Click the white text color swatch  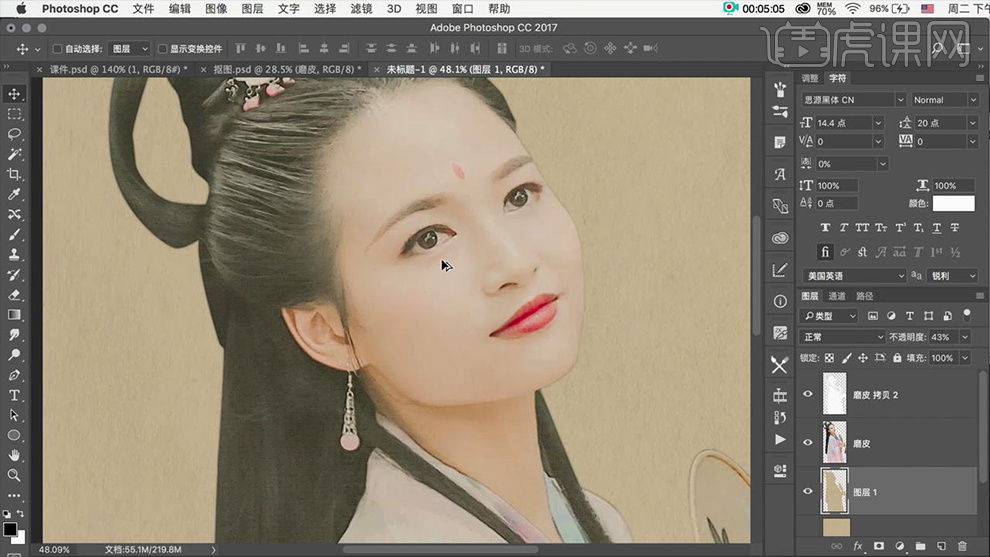point(953,203)
